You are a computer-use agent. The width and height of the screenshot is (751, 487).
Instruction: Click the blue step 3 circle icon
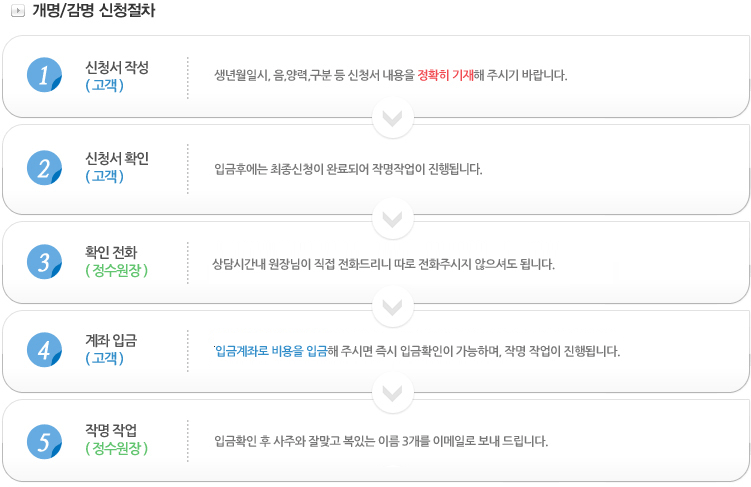point(44,262)
